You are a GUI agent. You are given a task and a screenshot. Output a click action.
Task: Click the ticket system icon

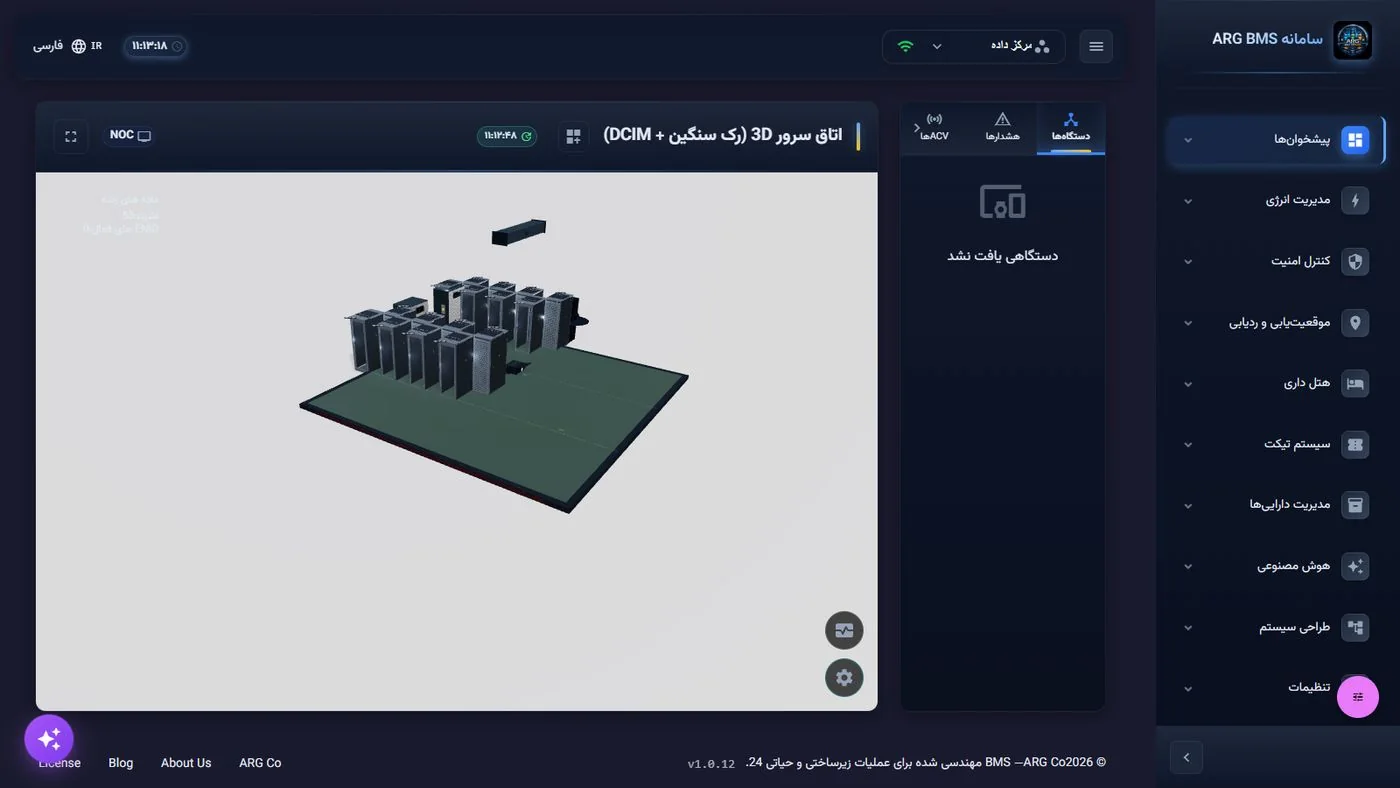[x=1355, y=444]
